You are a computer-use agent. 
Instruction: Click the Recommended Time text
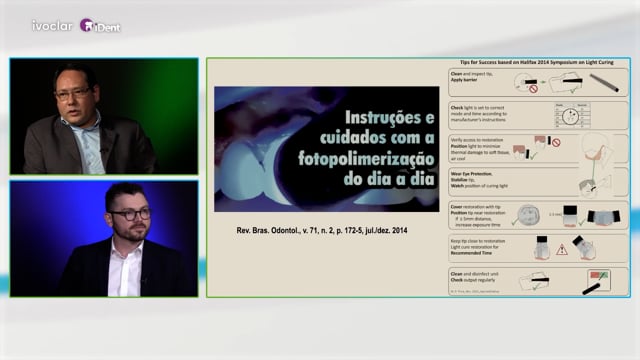[471, 253]
